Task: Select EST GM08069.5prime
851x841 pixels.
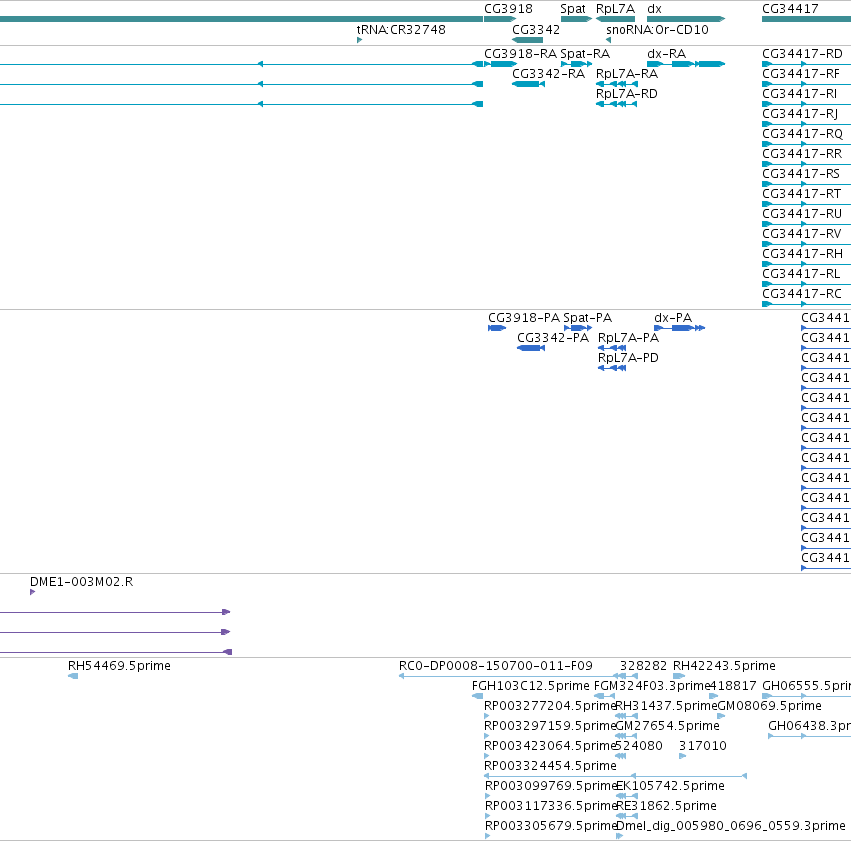Action: pyautogui.click(x=770, y=706)
